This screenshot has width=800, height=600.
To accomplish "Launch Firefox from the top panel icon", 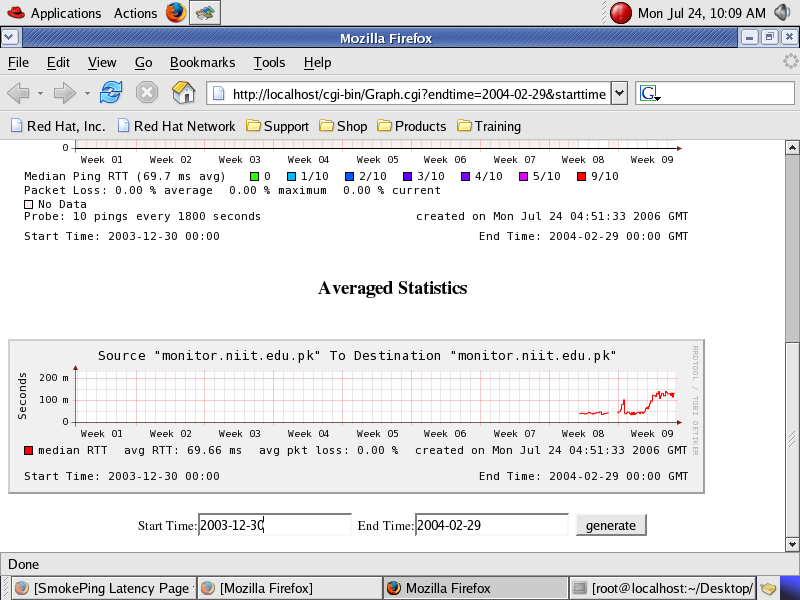I will pos(175,13).
